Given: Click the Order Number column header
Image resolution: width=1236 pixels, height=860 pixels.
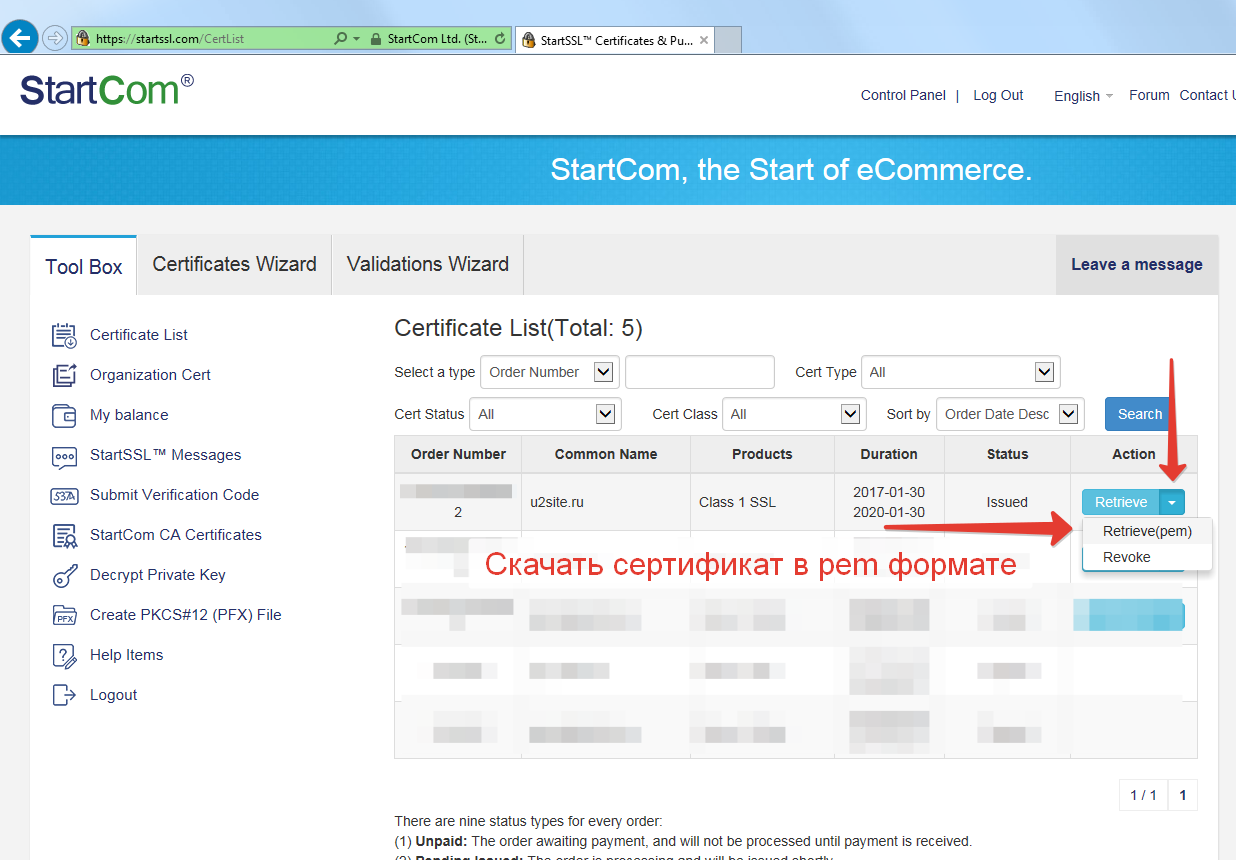Looking at the screenshot, I should [458, 454].
